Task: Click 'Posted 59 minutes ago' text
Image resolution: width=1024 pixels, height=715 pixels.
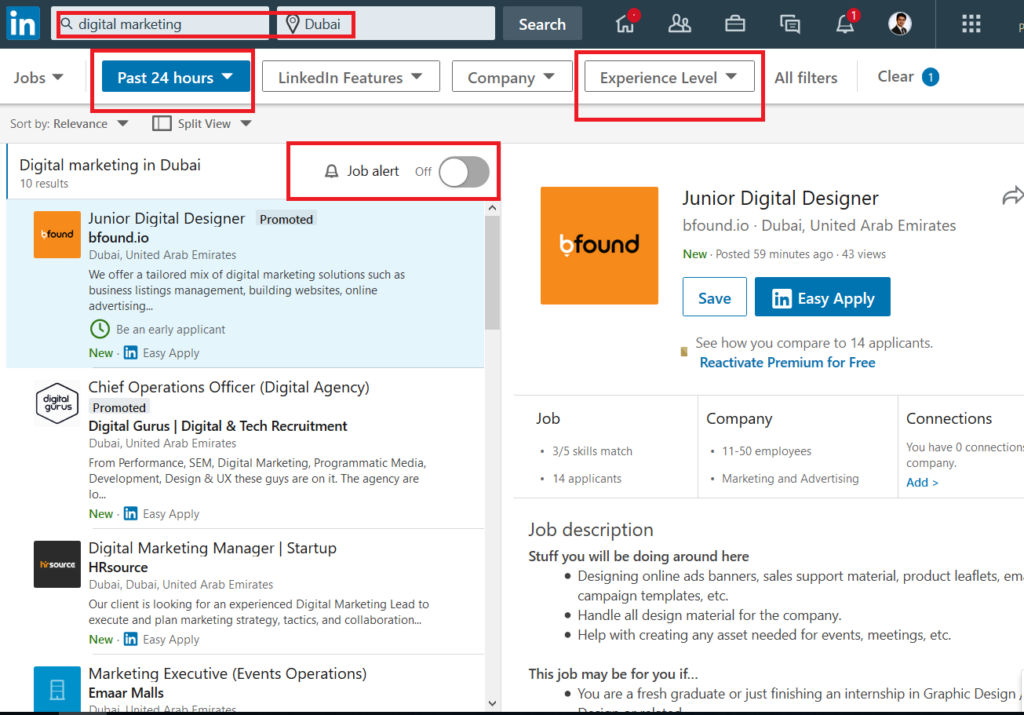Action: pos(774,254)
